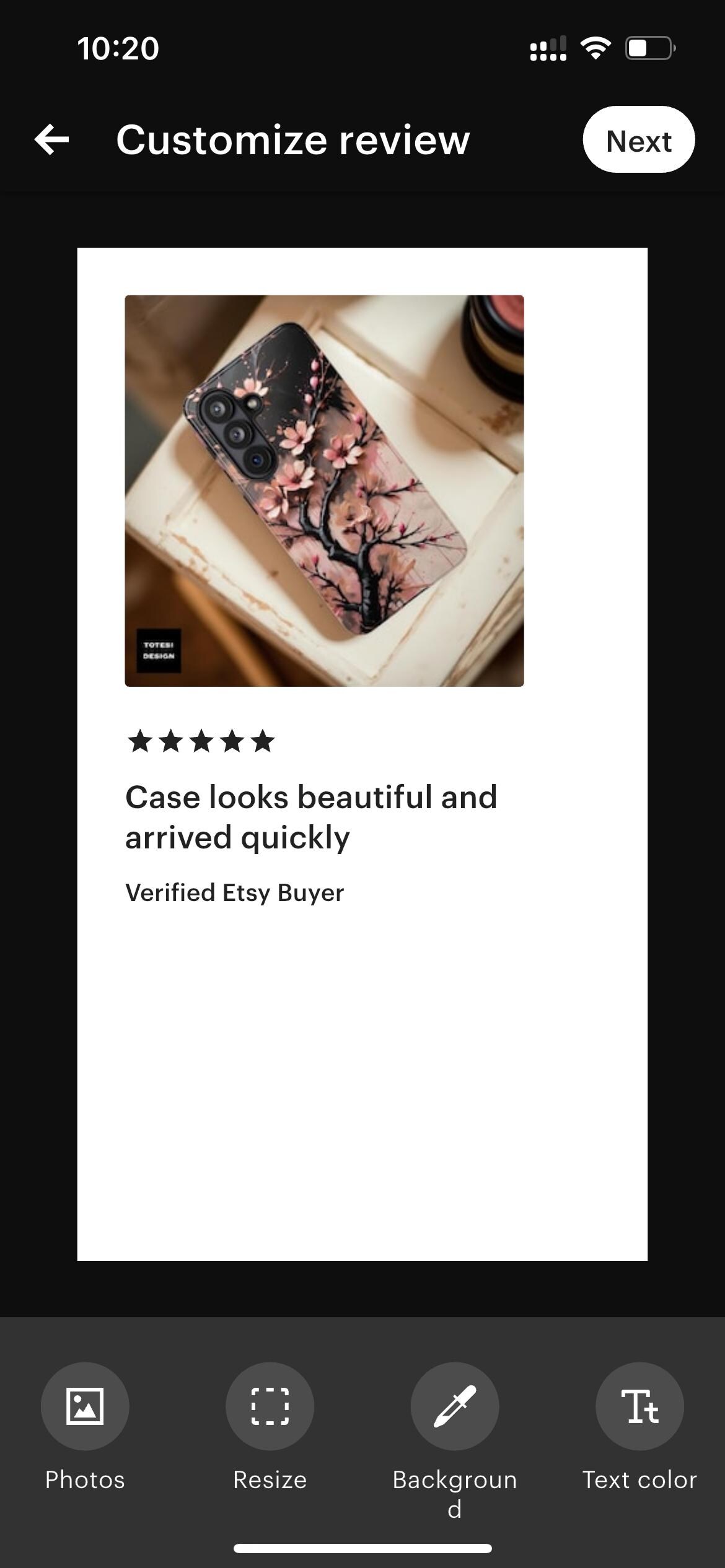
Task: Tap the Text color label
Action: pos(639,1479)
